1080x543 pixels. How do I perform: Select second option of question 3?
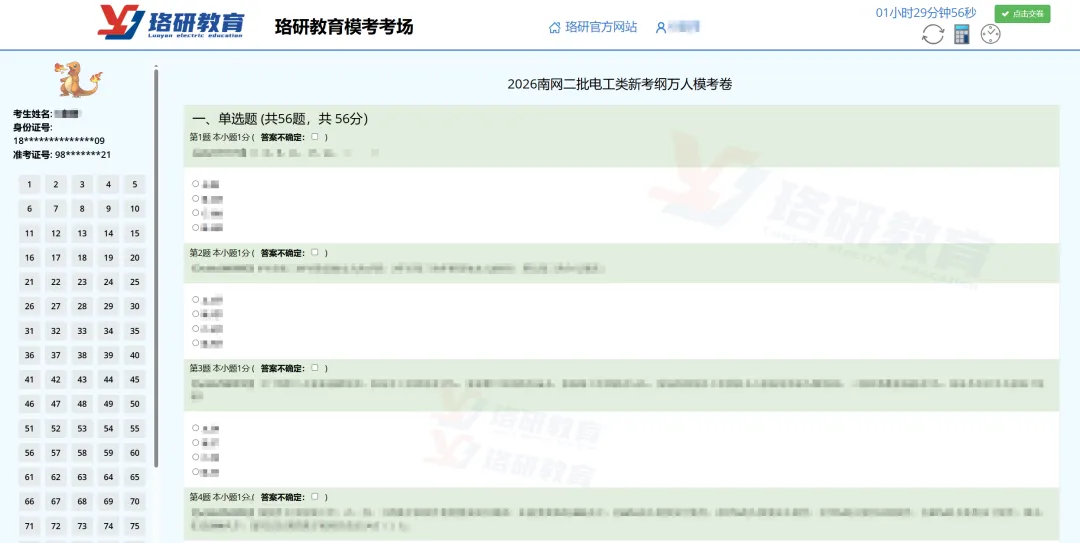point(196,442)
